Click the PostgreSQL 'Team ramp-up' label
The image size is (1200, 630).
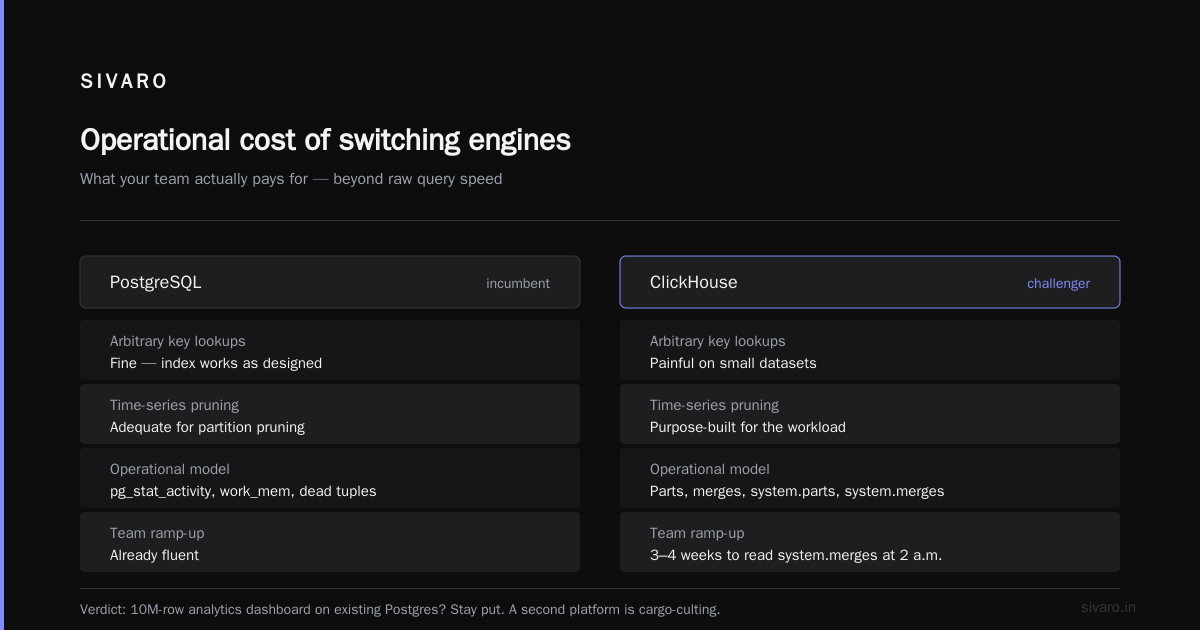coord(157,533)
